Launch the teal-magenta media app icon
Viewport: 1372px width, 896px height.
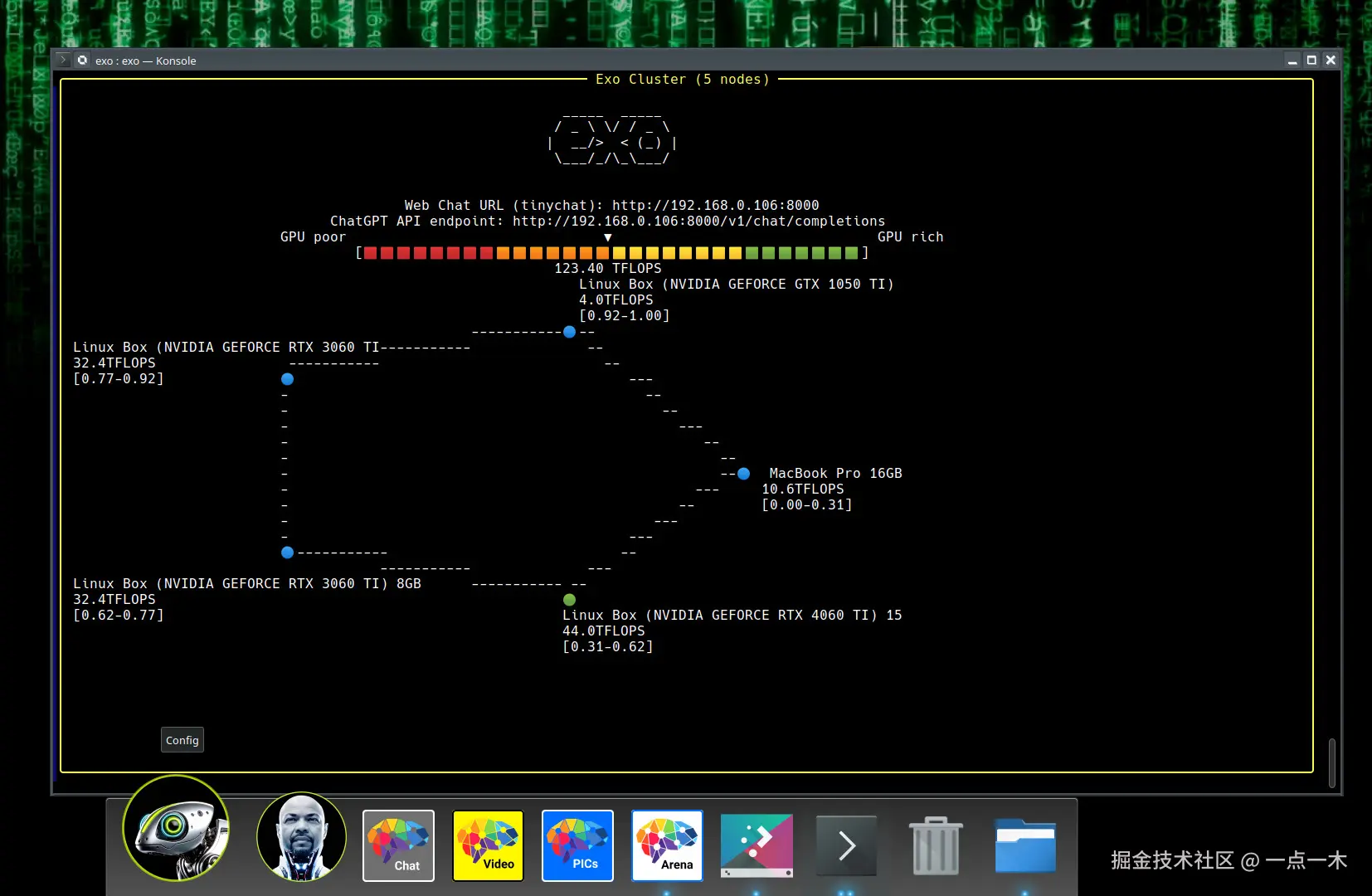point(757,845)
